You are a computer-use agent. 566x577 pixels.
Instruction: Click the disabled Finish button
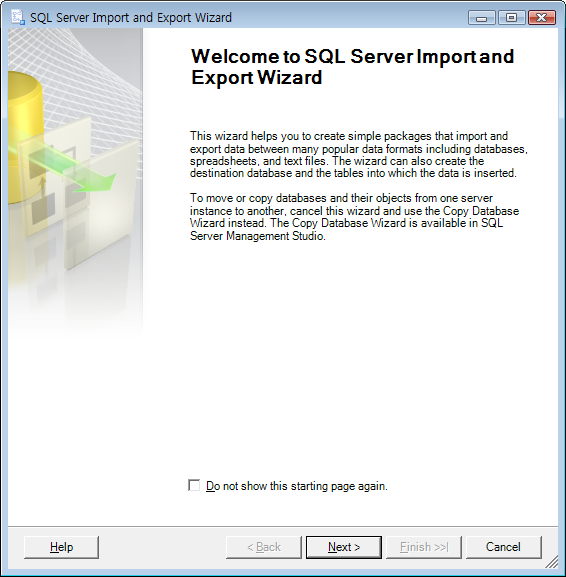pos(424,547)
